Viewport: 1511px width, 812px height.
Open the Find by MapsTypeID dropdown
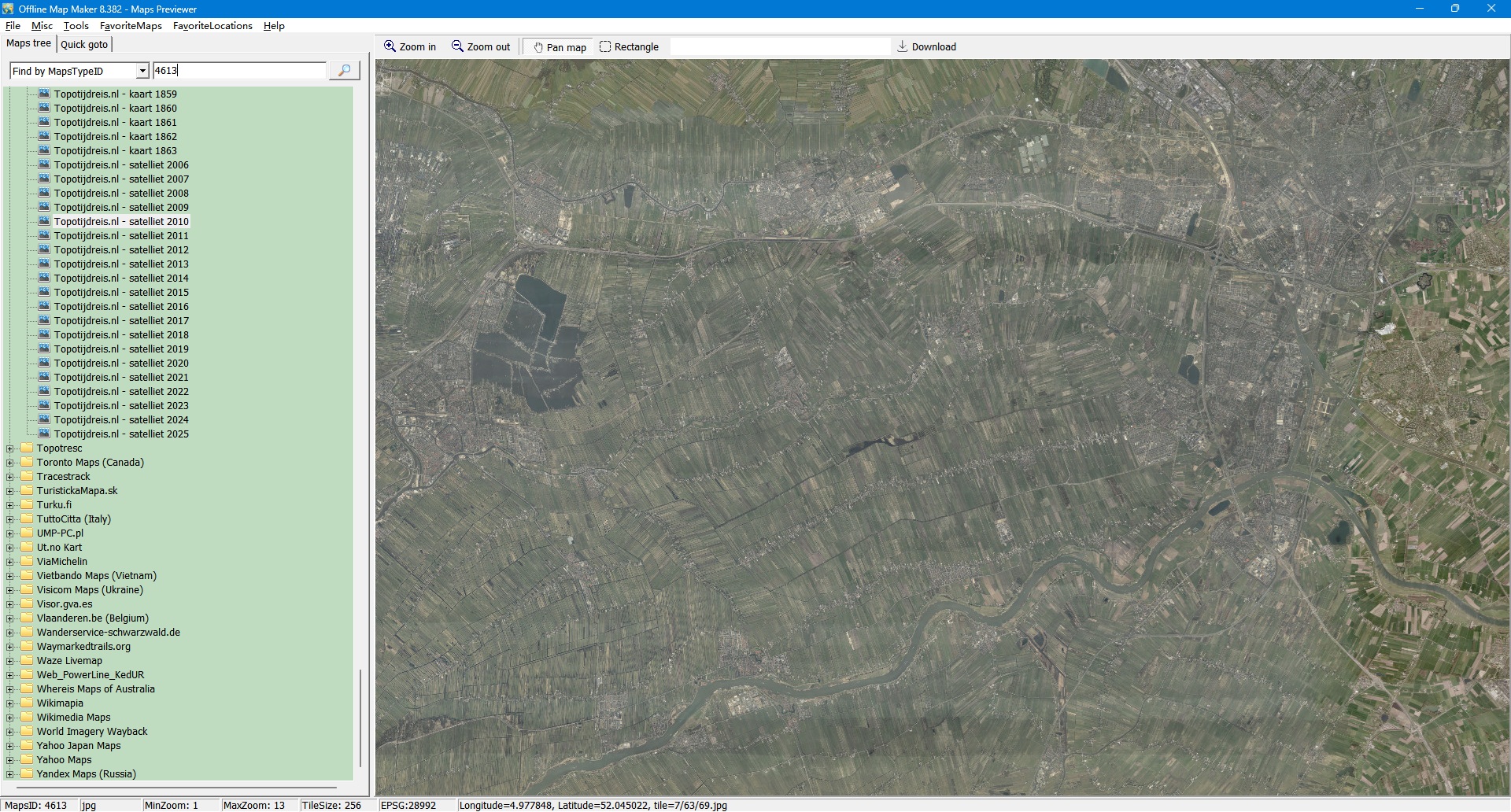point(142,71)
